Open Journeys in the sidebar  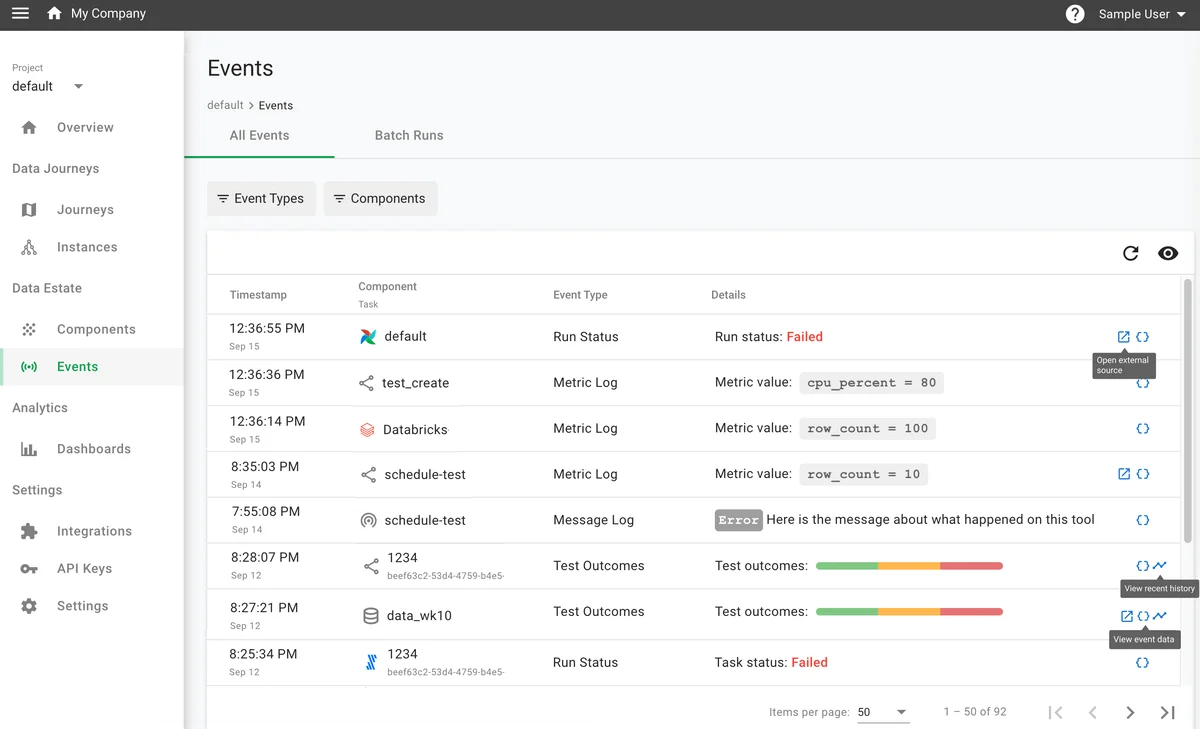85,210
